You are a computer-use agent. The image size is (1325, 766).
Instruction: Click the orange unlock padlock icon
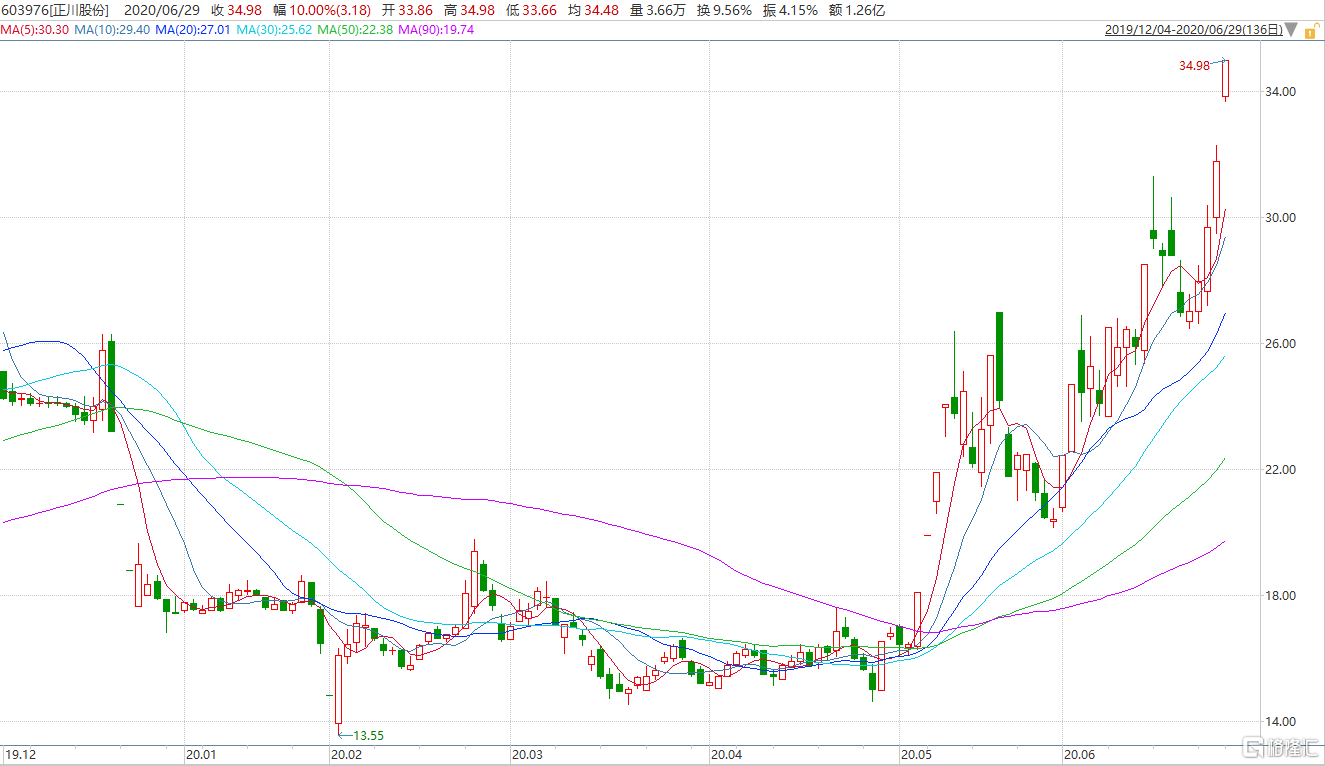[x=1310, y=30]
